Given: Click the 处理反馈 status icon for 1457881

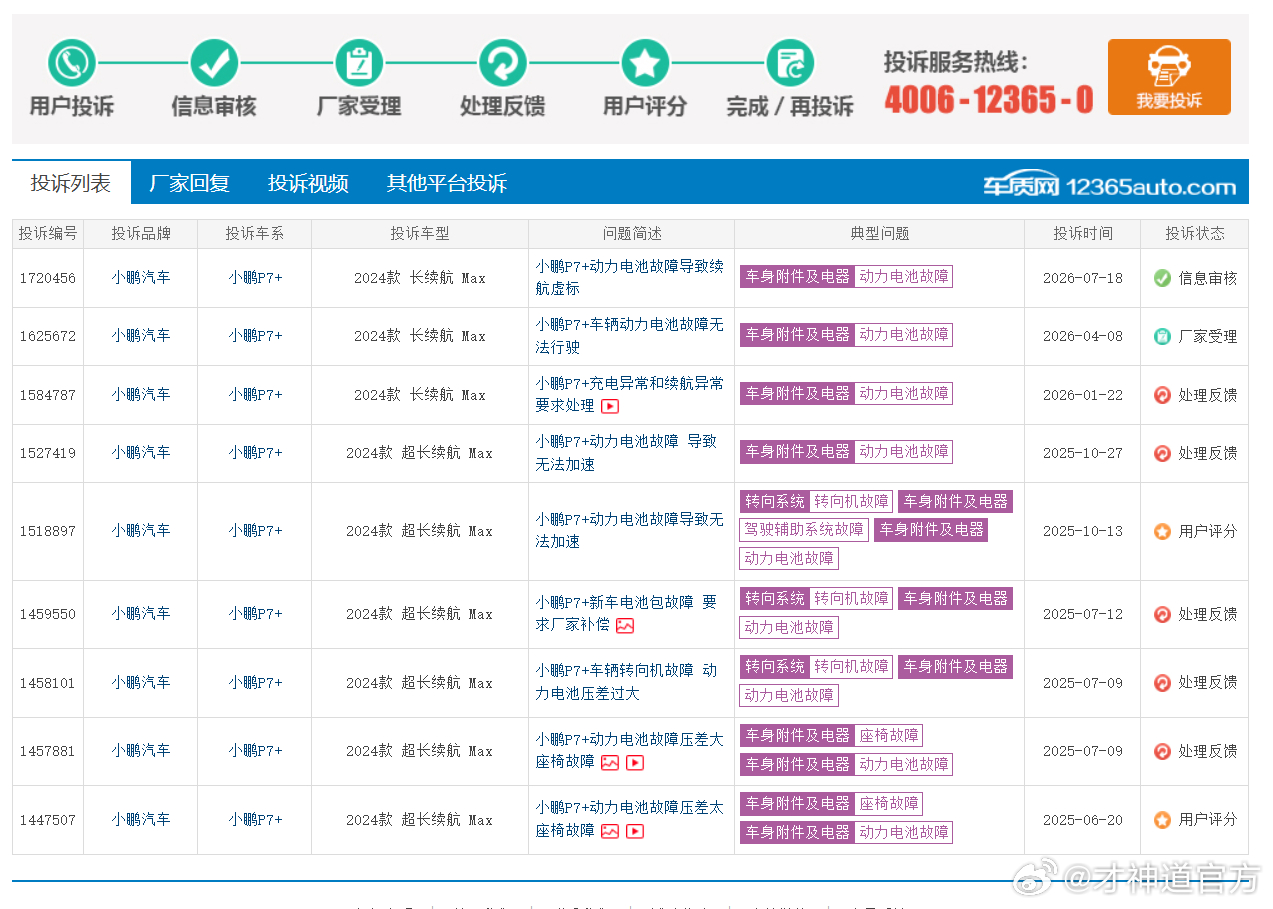Looking at the screenshot, I should [x=1162, y=751].
